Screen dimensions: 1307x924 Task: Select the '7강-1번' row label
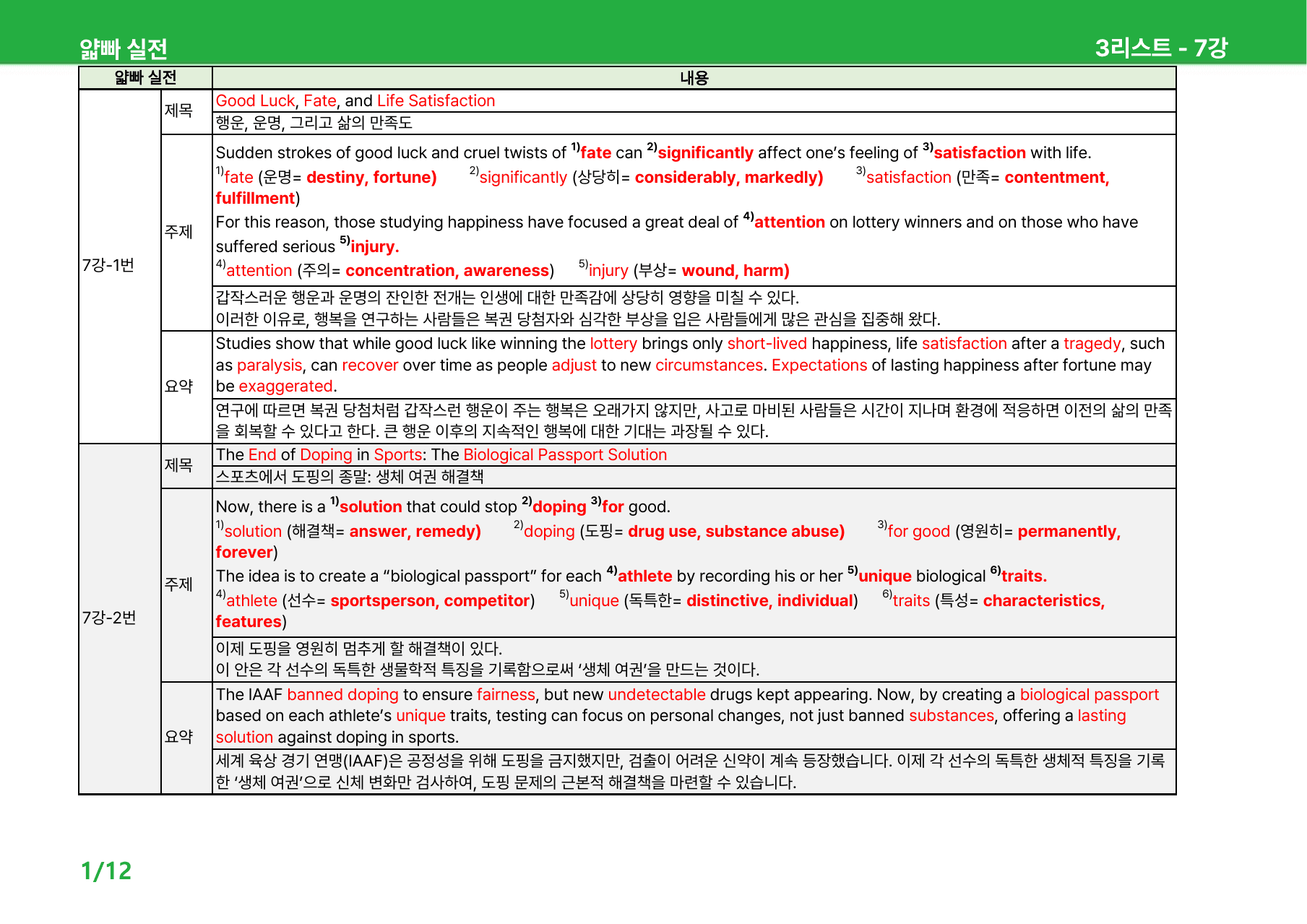click(108, 265)
